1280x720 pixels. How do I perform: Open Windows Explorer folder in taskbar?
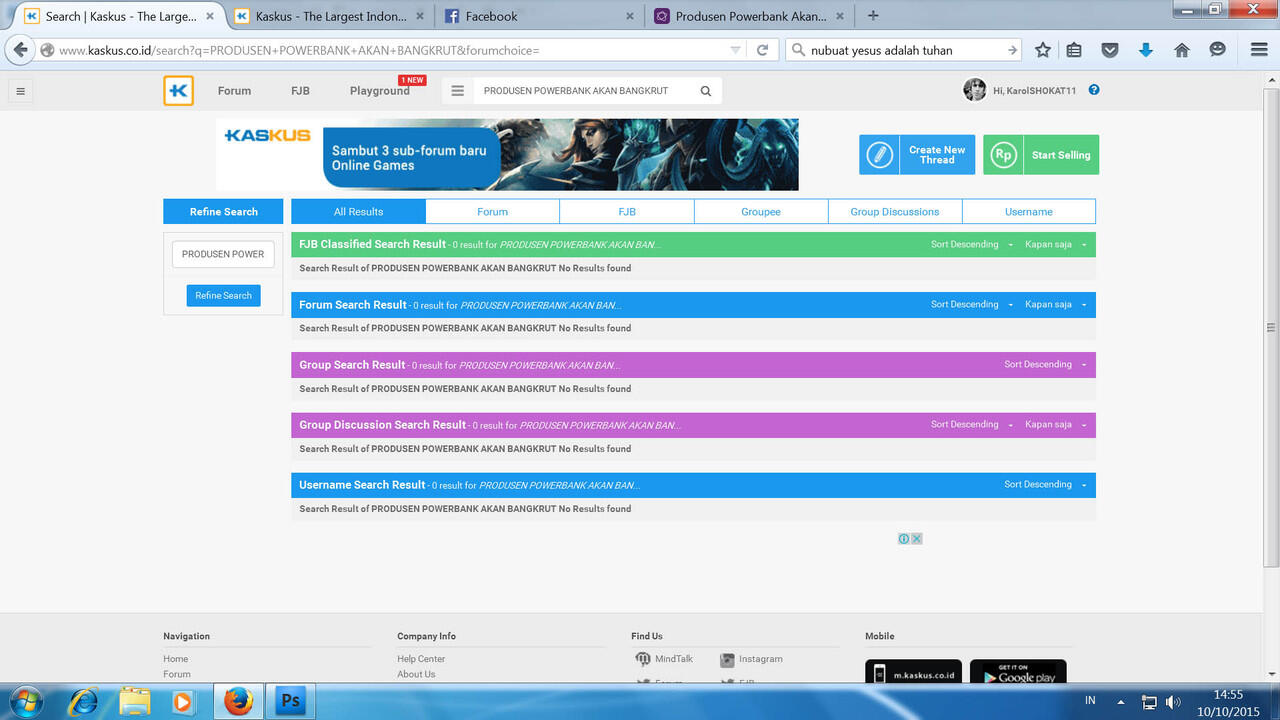click(134, 701)
